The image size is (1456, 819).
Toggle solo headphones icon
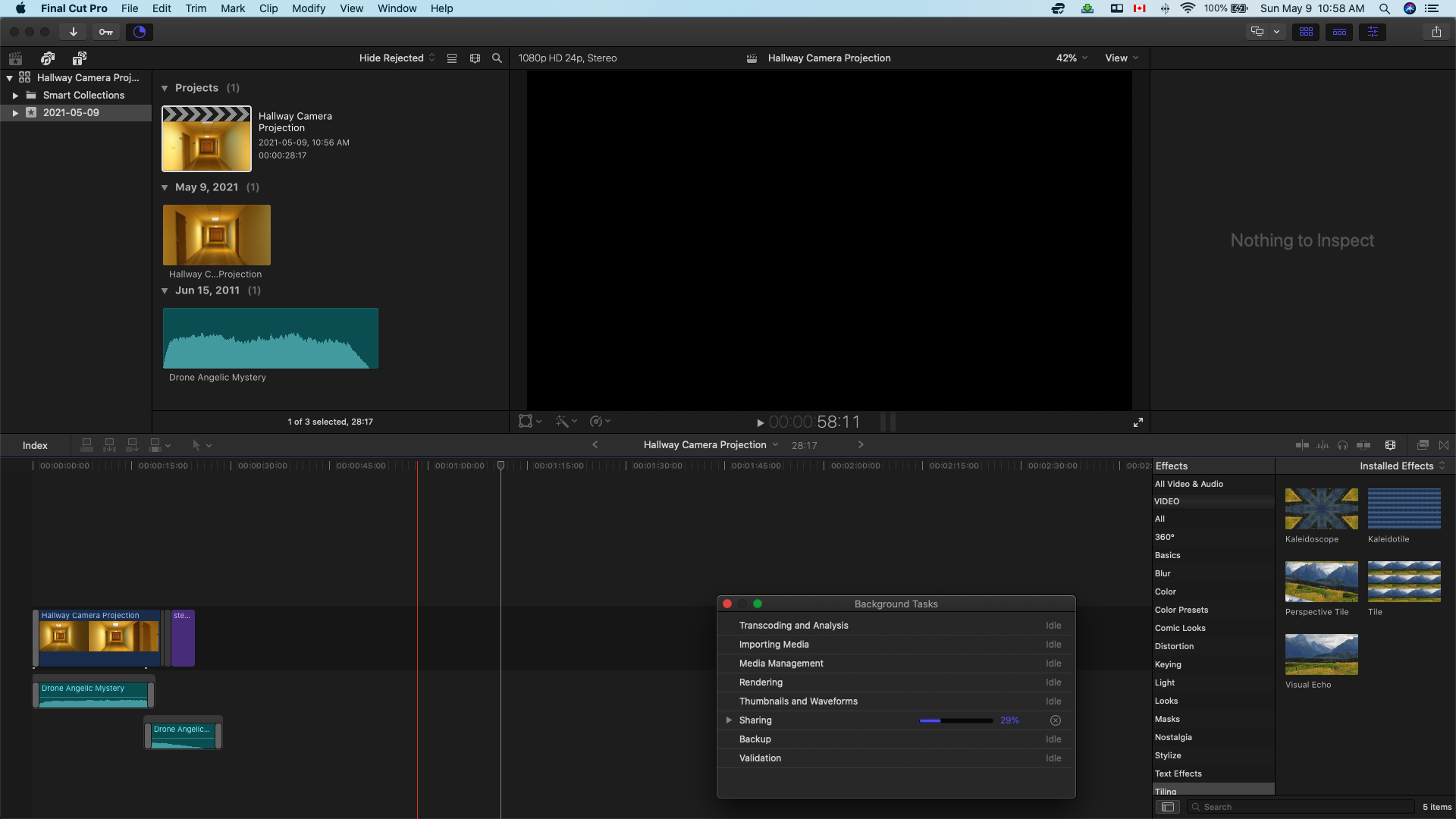click(x=1342, y=445)
